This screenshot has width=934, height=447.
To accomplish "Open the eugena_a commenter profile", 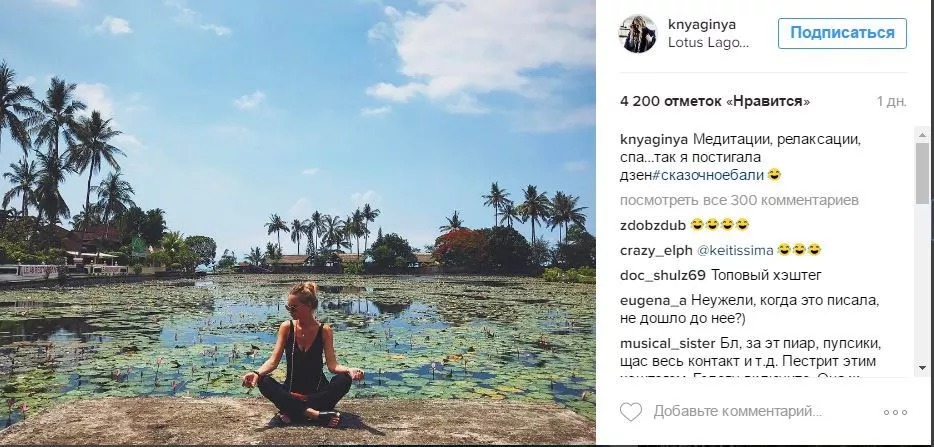I will (652, 299).
